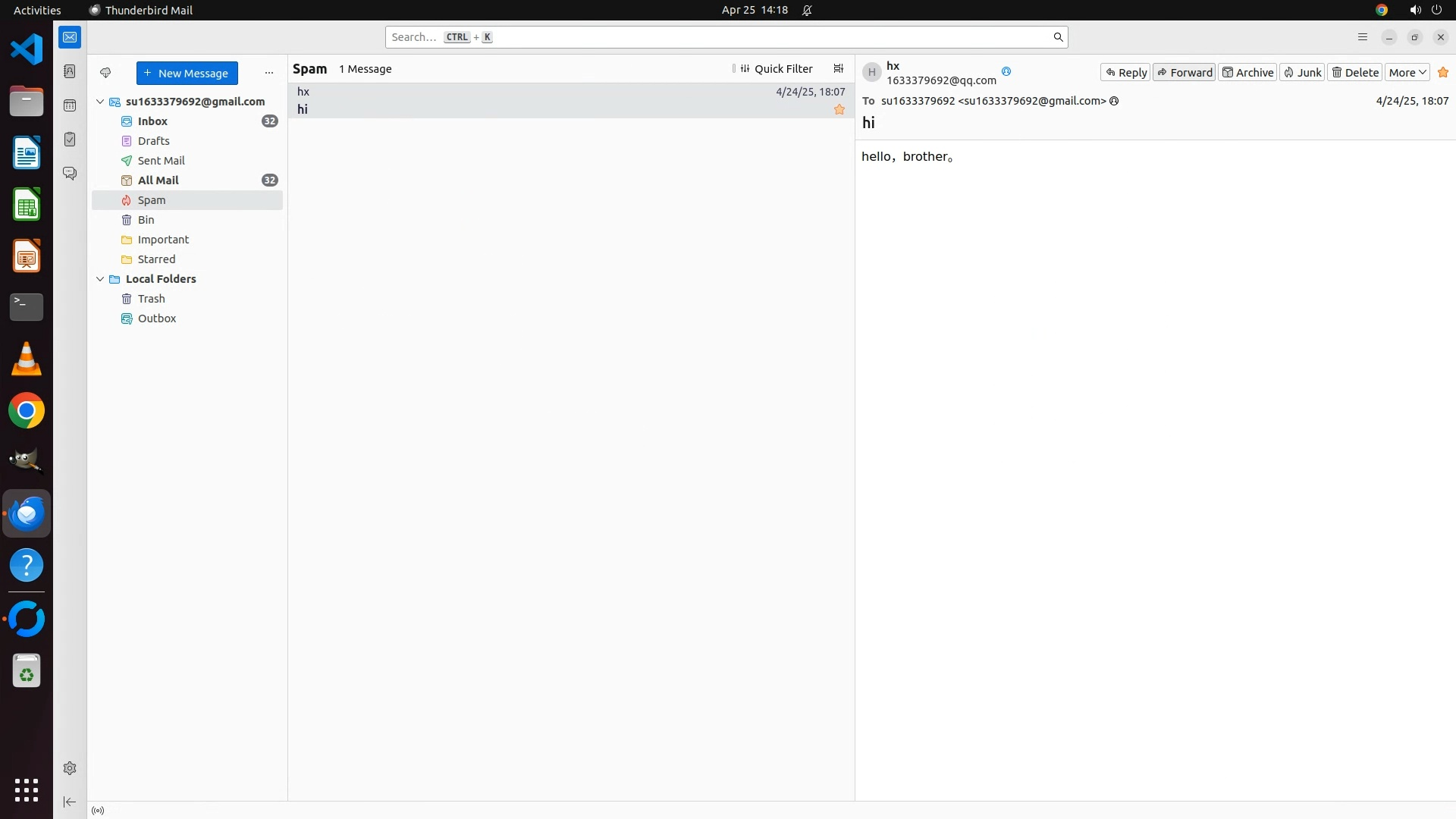Toggle the star on the hx message row
Image resolution: width=1456 pixels, height=819 pixels.
839,110
